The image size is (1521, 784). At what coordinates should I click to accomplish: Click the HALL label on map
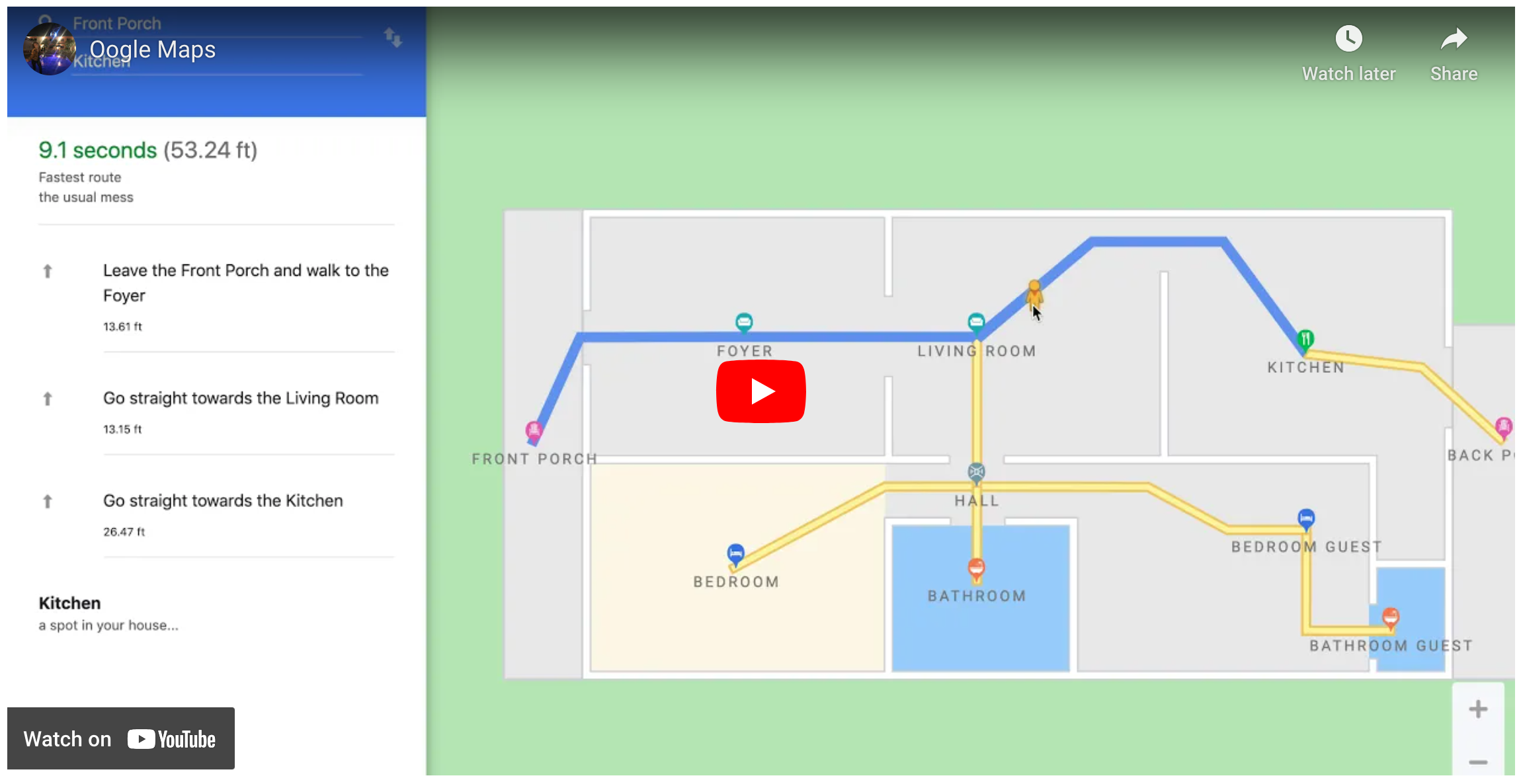click(976, 501)
